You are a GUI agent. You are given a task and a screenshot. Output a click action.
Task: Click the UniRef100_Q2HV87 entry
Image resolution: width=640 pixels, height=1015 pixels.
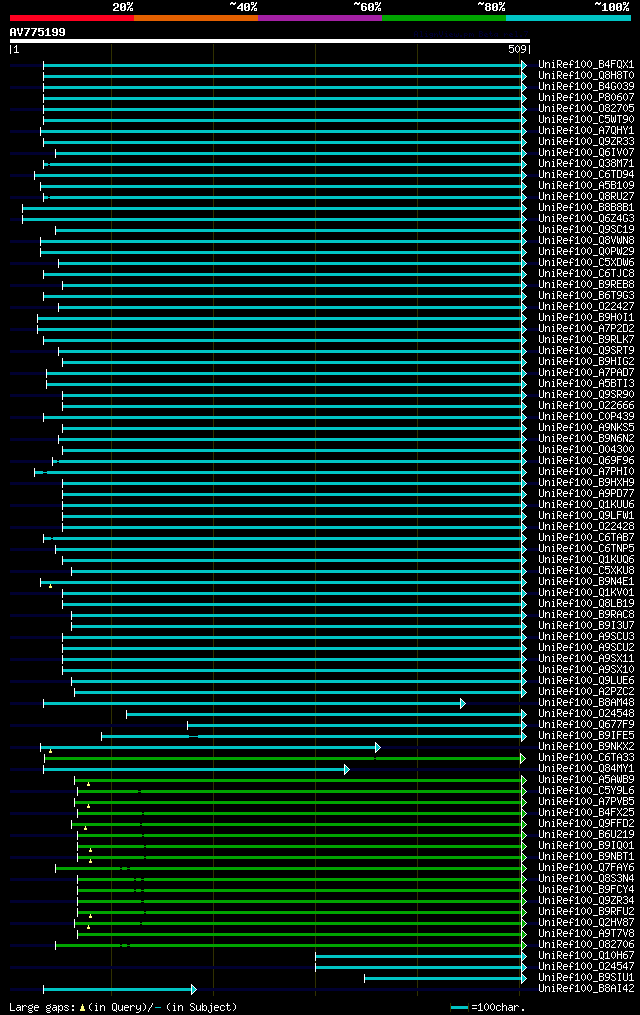pyautogui.click(x=586, y=923)
